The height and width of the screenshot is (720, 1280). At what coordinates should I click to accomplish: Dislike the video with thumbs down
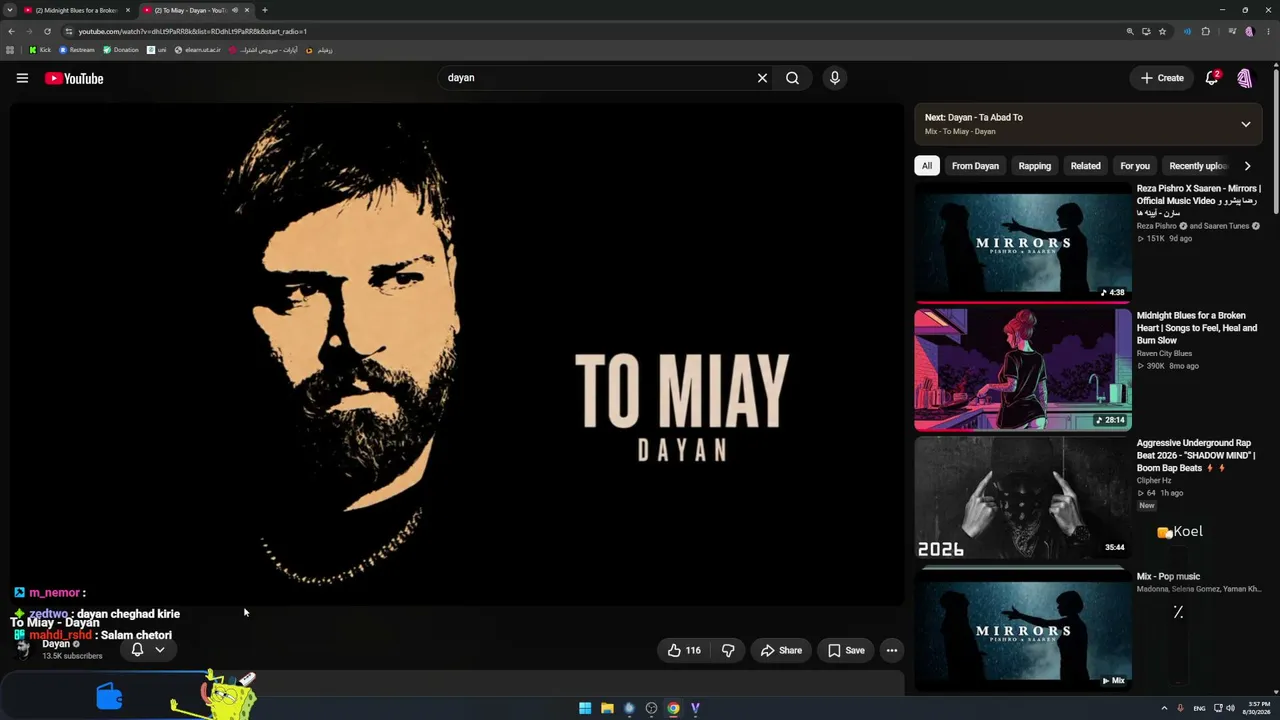(x=728, y=650)
